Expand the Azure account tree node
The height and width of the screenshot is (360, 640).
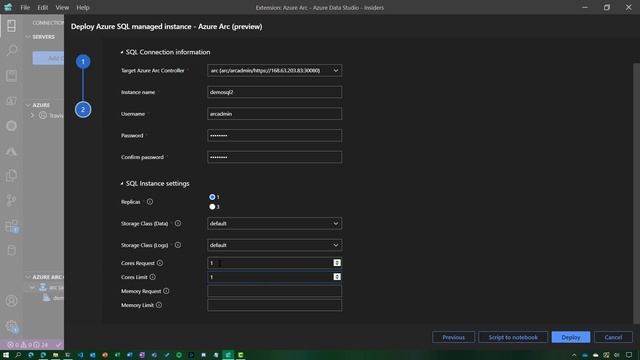32,116
